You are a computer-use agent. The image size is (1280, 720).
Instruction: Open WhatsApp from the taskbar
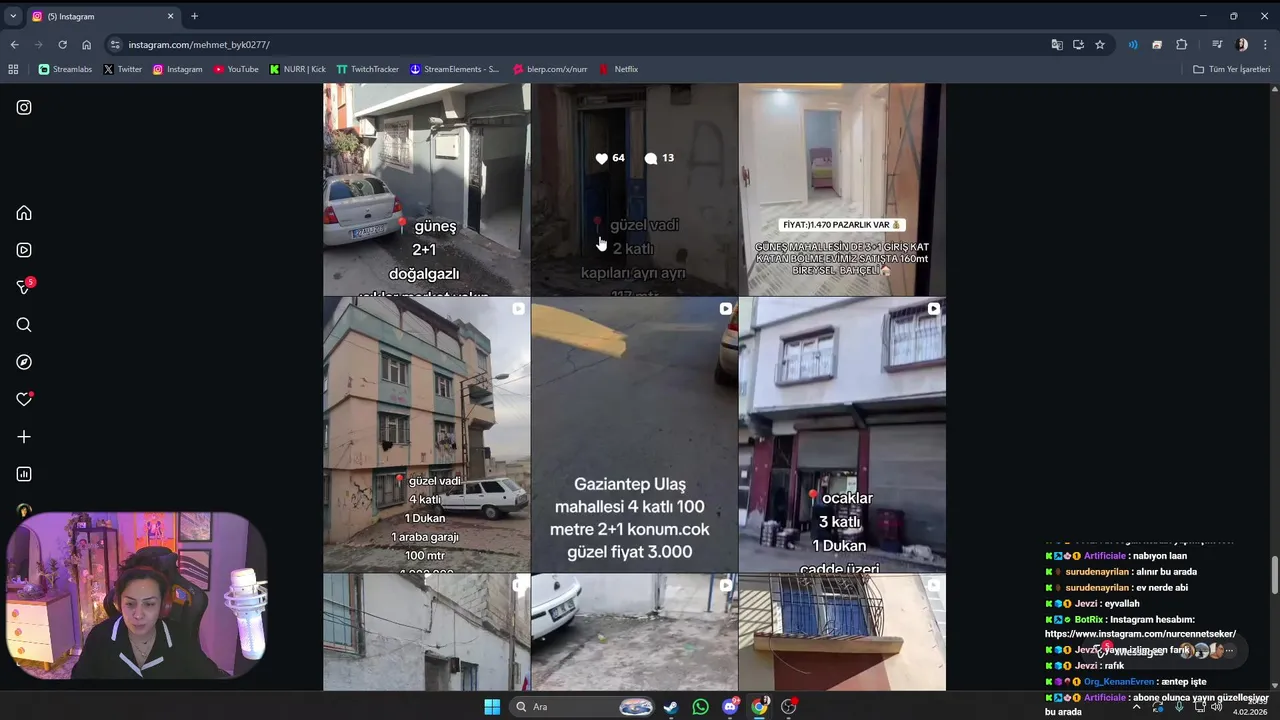pyautogui.click(x=700, y=707)
